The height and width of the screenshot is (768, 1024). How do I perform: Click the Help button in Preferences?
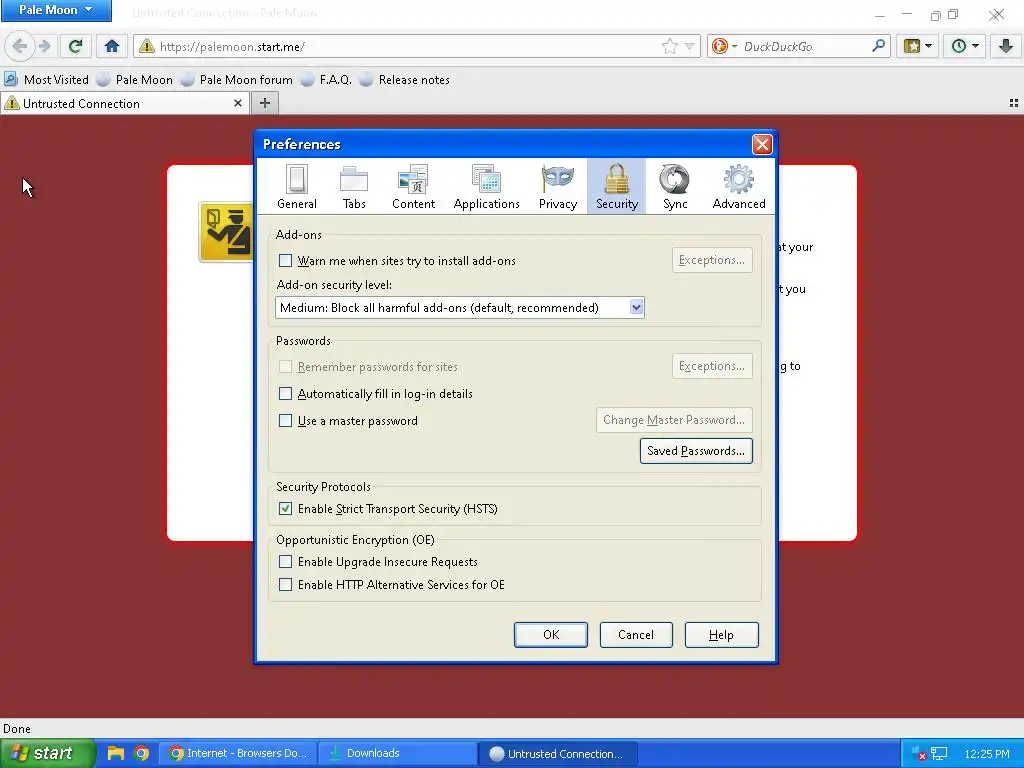click(721, 635)
